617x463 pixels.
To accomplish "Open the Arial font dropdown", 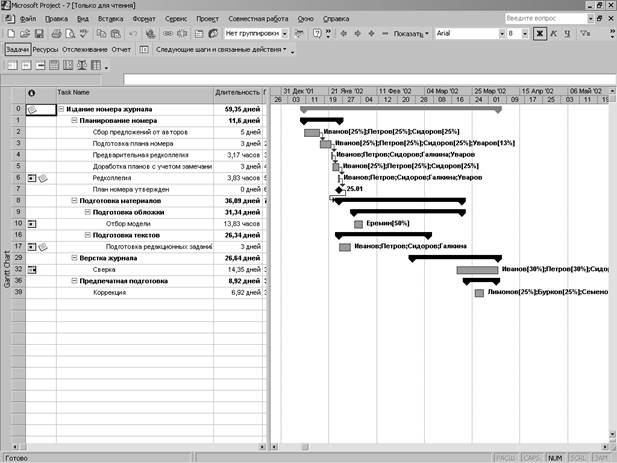I will click(x=502, y=34).
